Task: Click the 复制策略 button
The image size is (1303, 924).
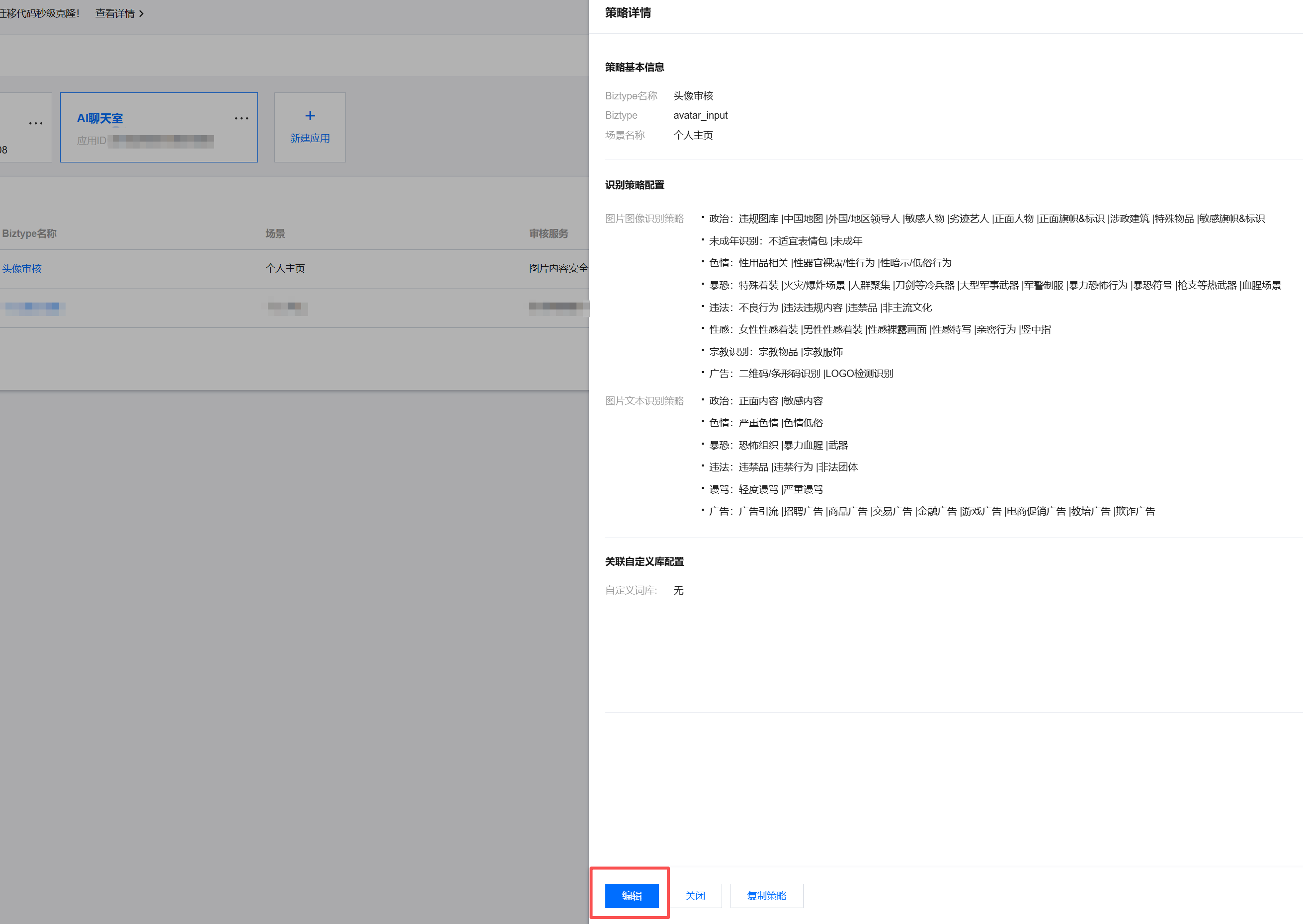Action: click(766, 896)
